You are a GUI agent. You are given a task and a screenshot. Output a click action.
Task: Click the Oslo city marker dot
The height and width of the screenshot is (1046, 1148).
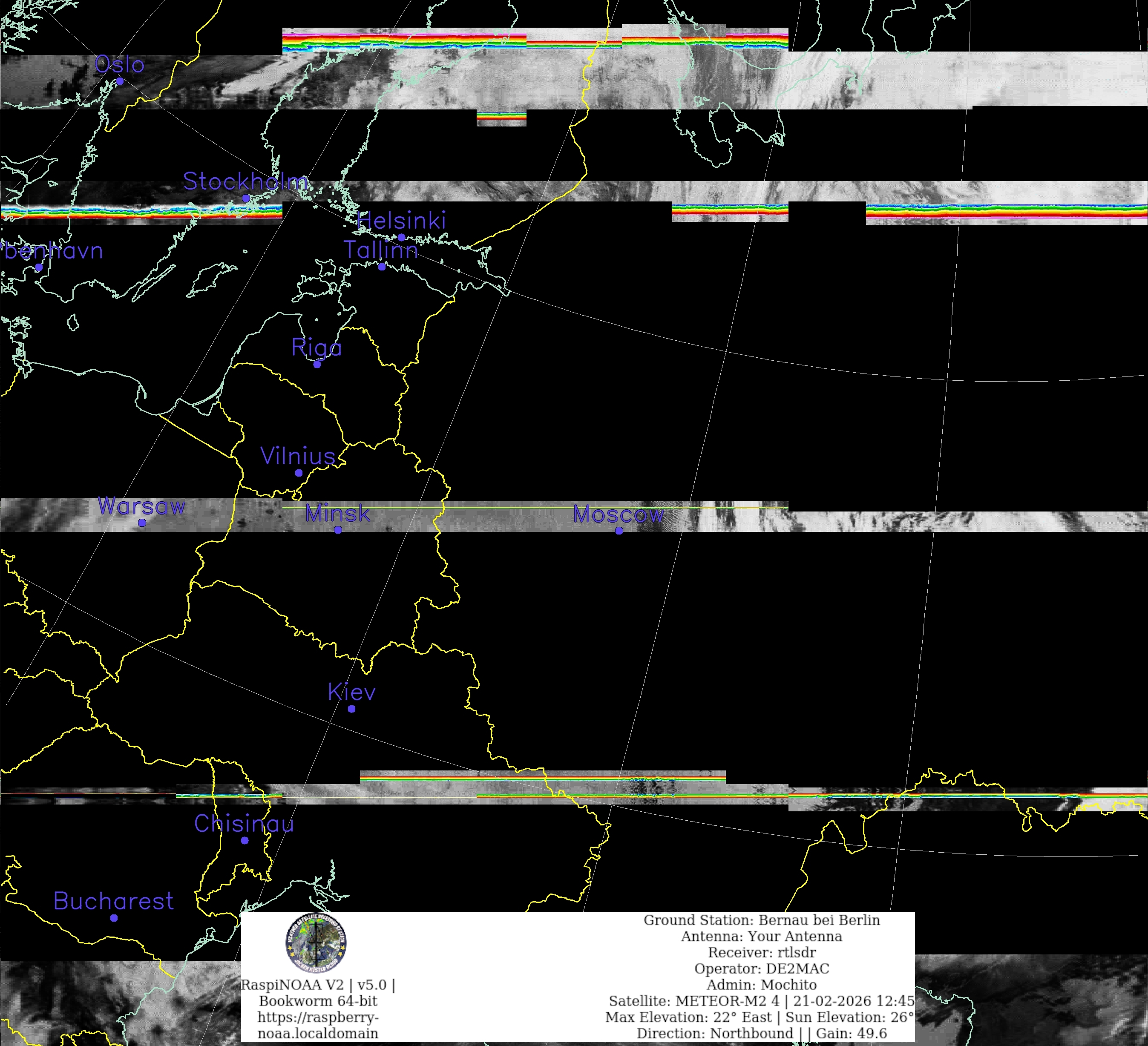click(x=120, y=81)
